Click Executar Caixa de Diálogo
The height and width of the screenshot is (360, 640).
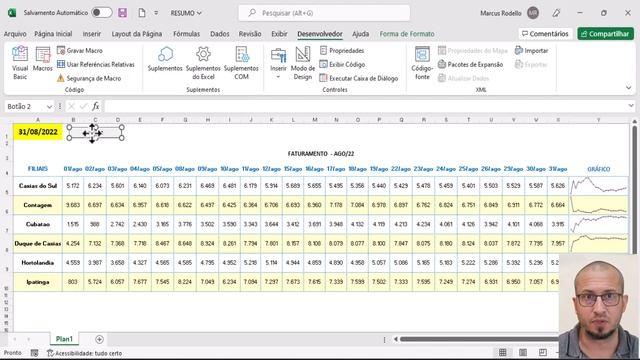pyautogui.click(x=359, y=78)
